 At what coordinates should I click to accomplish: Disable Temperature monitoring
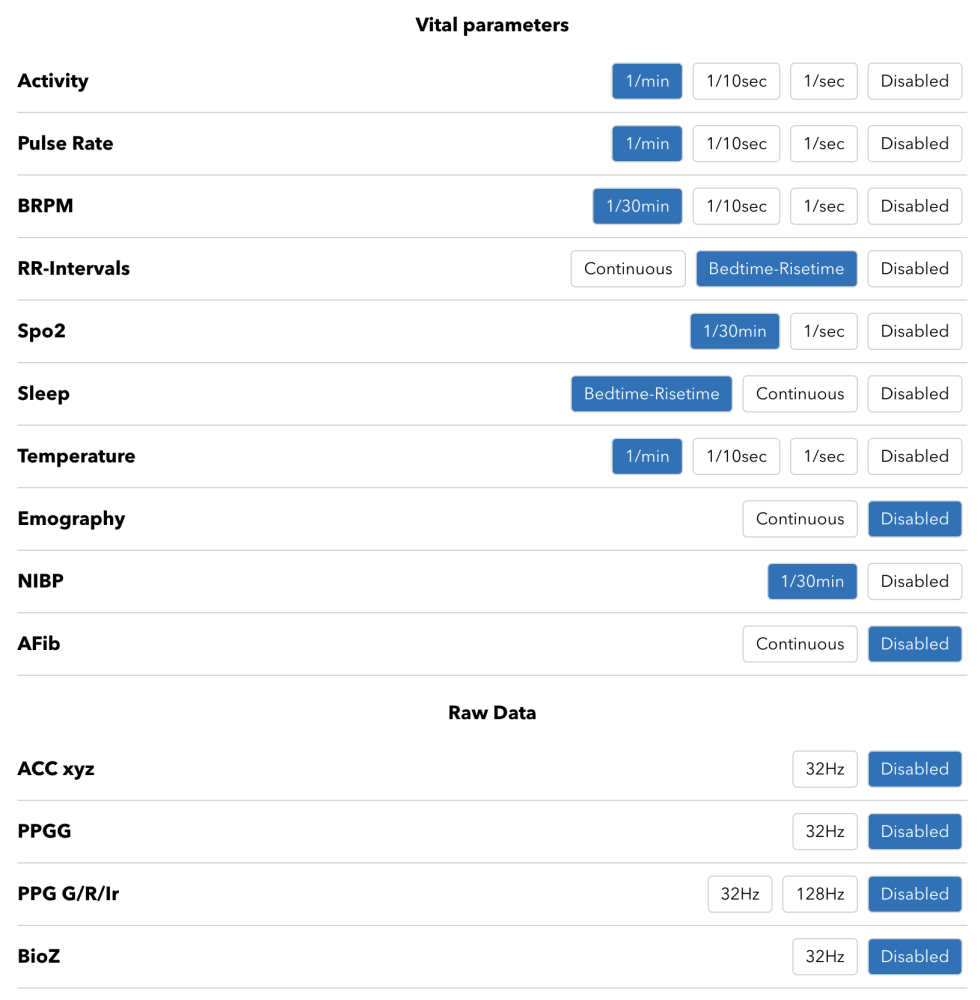(914, 456)
